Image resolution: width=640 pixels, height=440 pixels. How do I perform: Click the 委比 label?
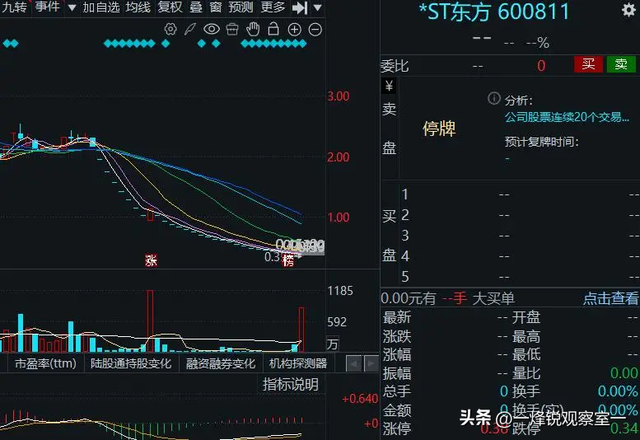[x=395, y=66]
